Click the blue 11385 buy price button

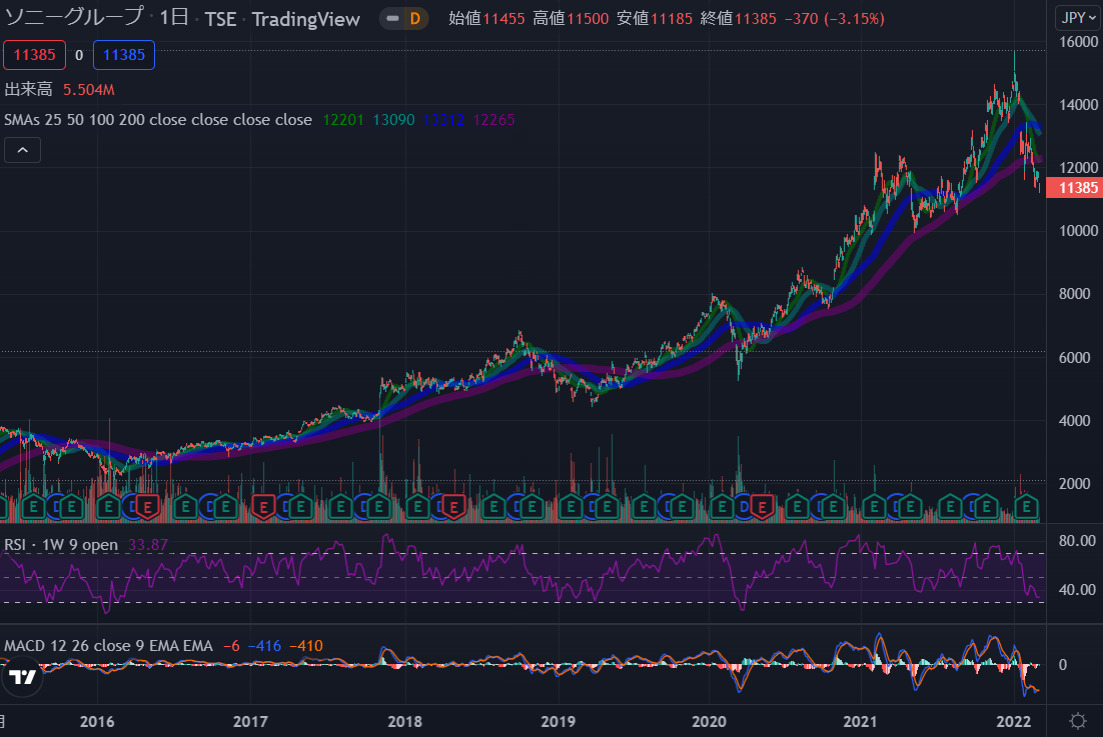click(x=124, y=55)
